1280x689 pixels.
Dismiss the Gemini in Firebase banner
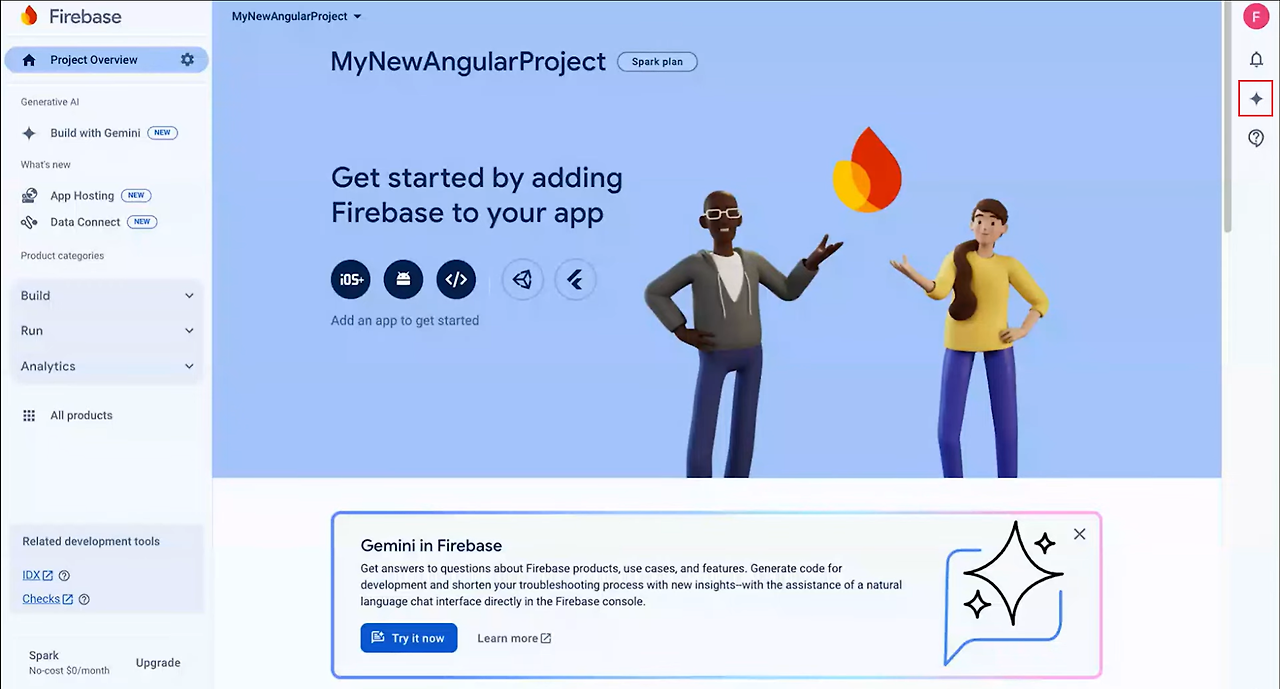(x=1079, y=534)
